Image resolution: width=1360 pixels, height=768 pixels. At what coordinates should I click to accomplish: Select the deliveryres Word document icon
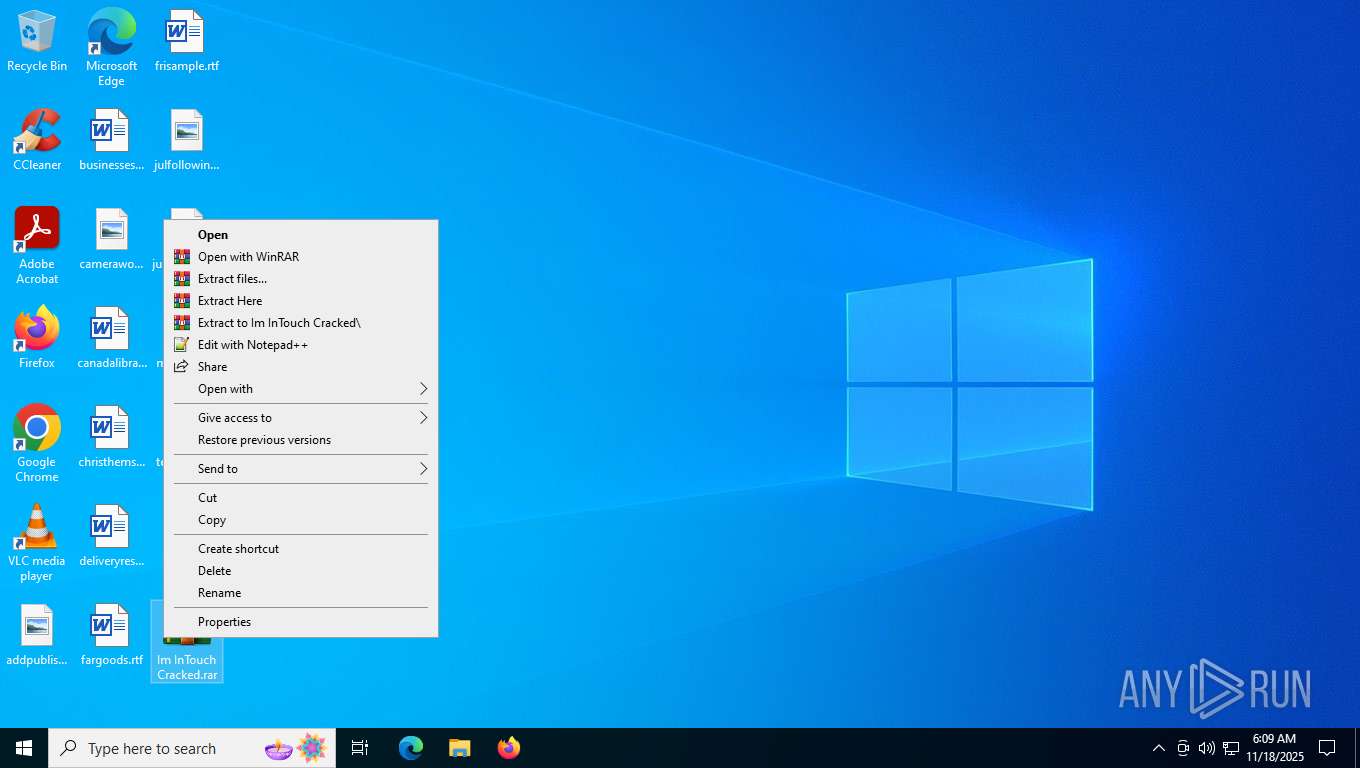(x=111, y=536)
